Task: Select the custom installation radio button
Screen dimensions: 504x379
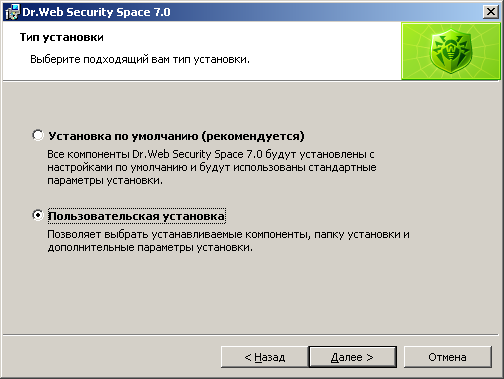Action: click(x=38, y=215)
